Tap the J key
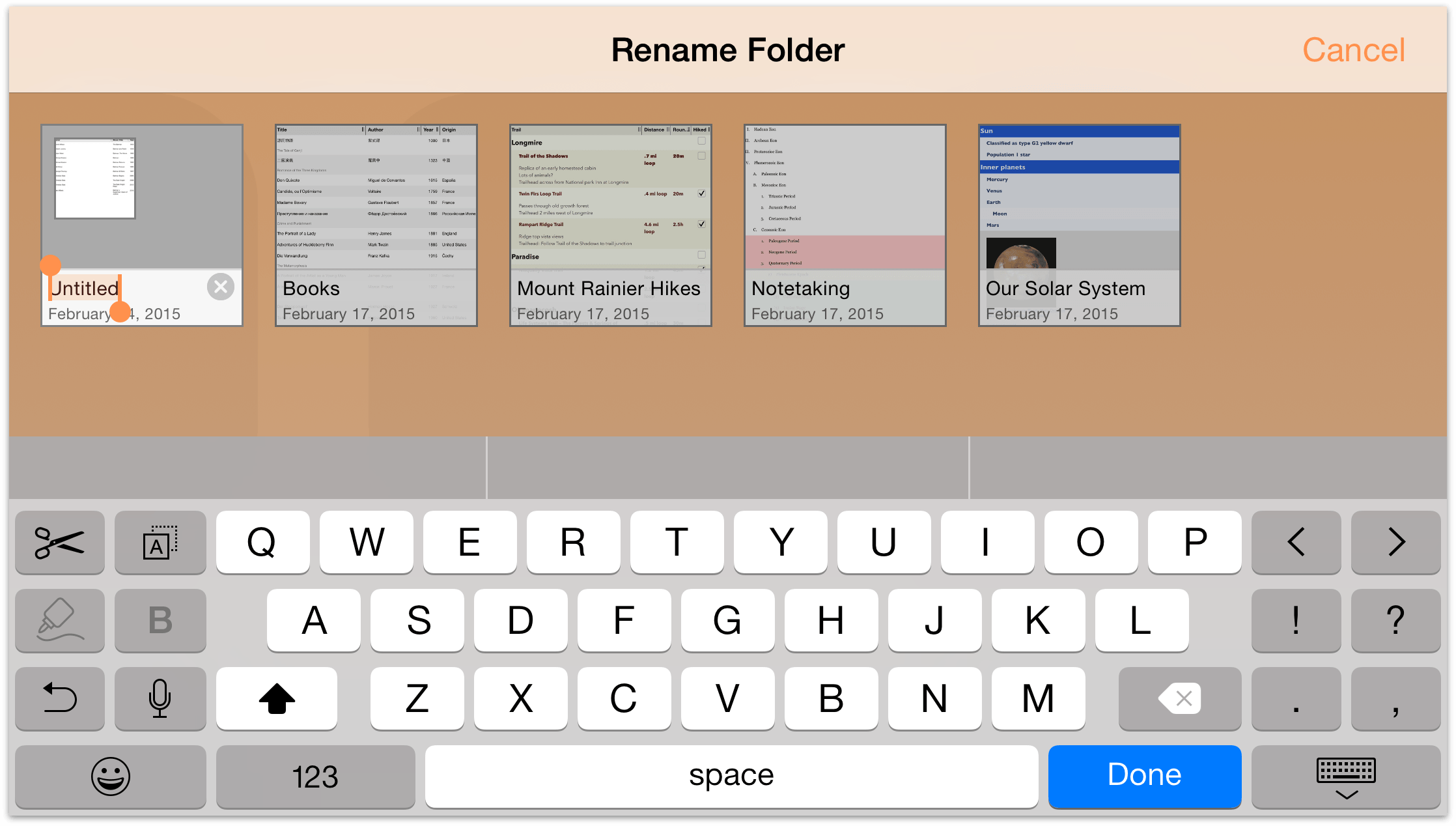Screen dimensions: 1456x826 [x=935, y=620]
